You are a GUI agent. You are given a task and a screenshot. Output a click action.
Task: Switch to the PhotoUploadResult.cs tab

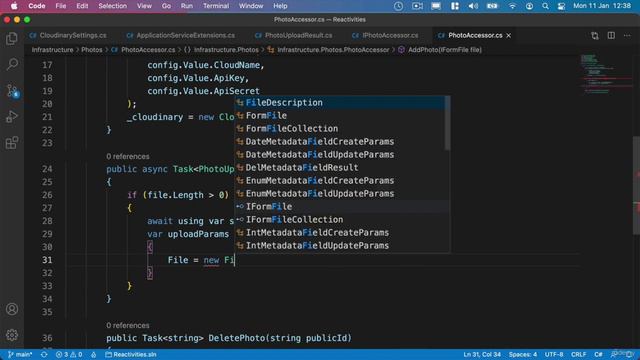[x=293, y=36]
